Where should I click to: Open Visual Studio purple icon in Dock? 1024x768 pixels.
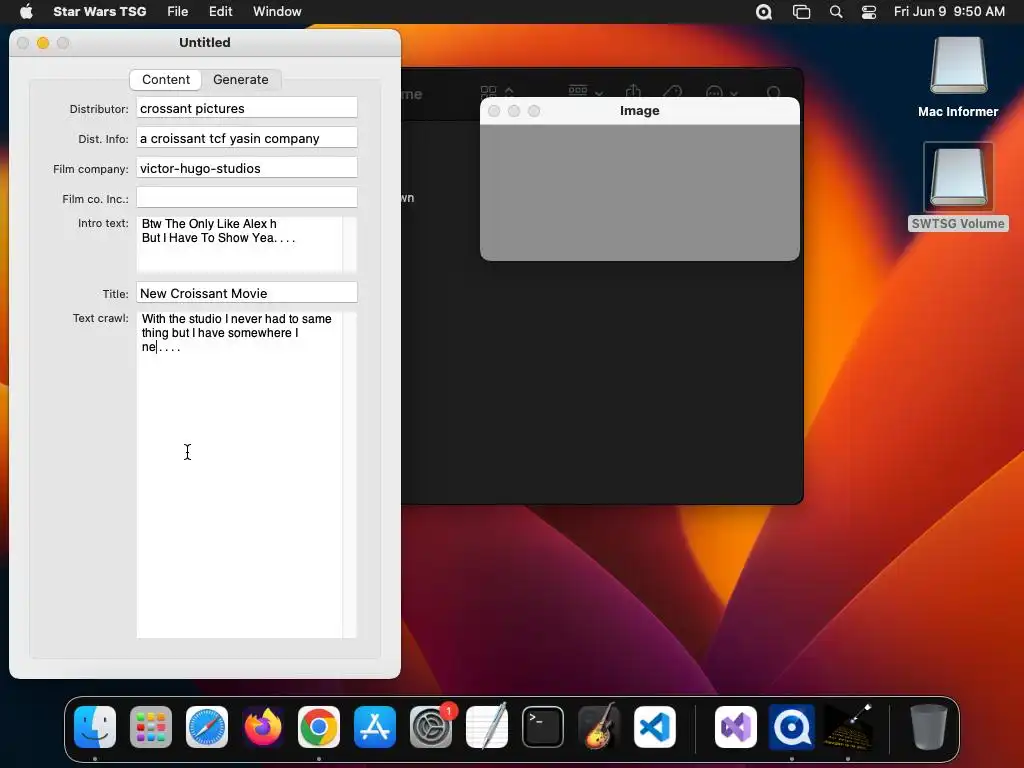tap(736, 727)
